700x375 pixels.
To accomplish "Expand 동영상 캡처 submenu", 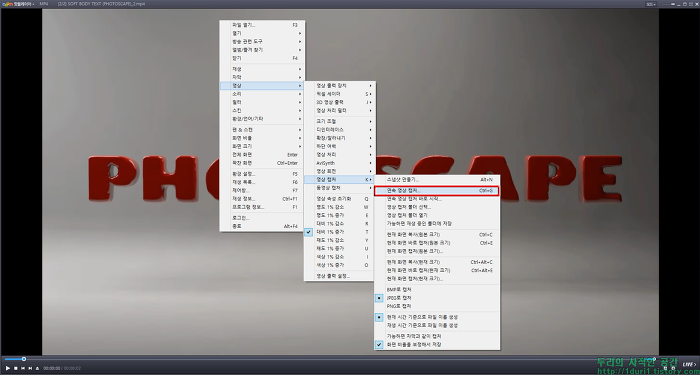I will 339,188.
